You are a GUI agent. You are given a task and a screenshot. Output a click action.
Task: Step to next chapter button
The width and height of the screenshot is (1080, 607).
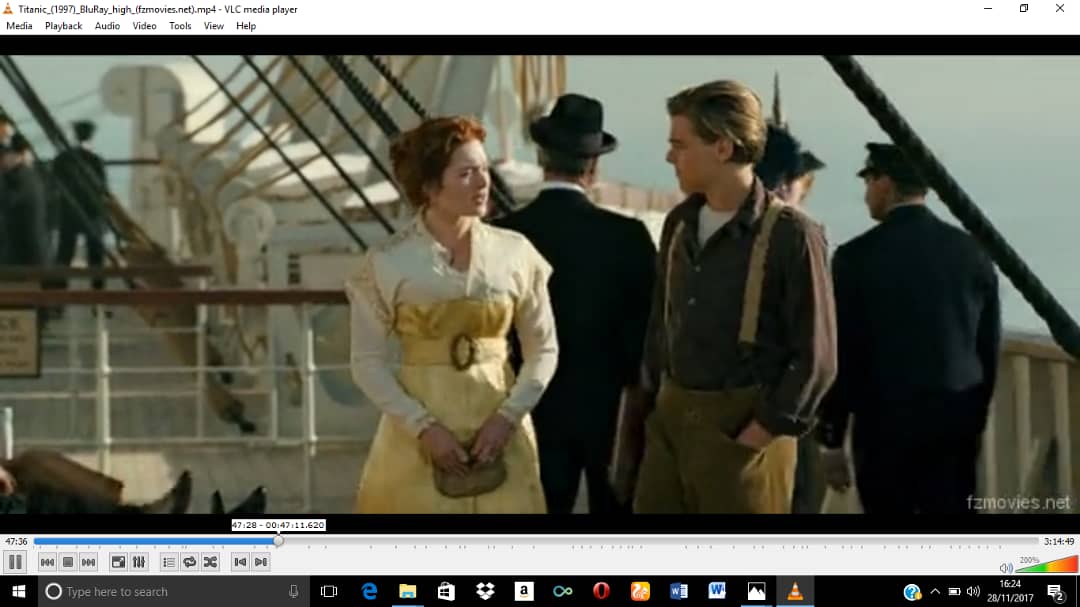pyautogui.click(x=261, y=562)
